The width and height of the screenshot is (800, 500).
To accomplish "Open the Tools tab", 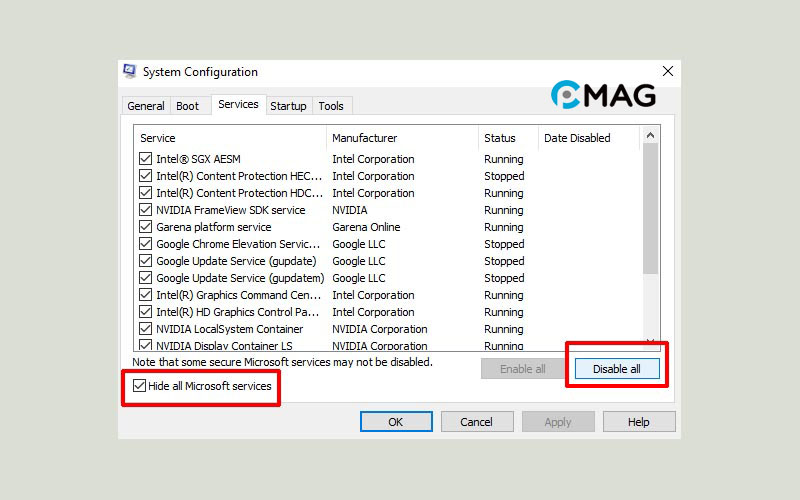I will point(331,106).
